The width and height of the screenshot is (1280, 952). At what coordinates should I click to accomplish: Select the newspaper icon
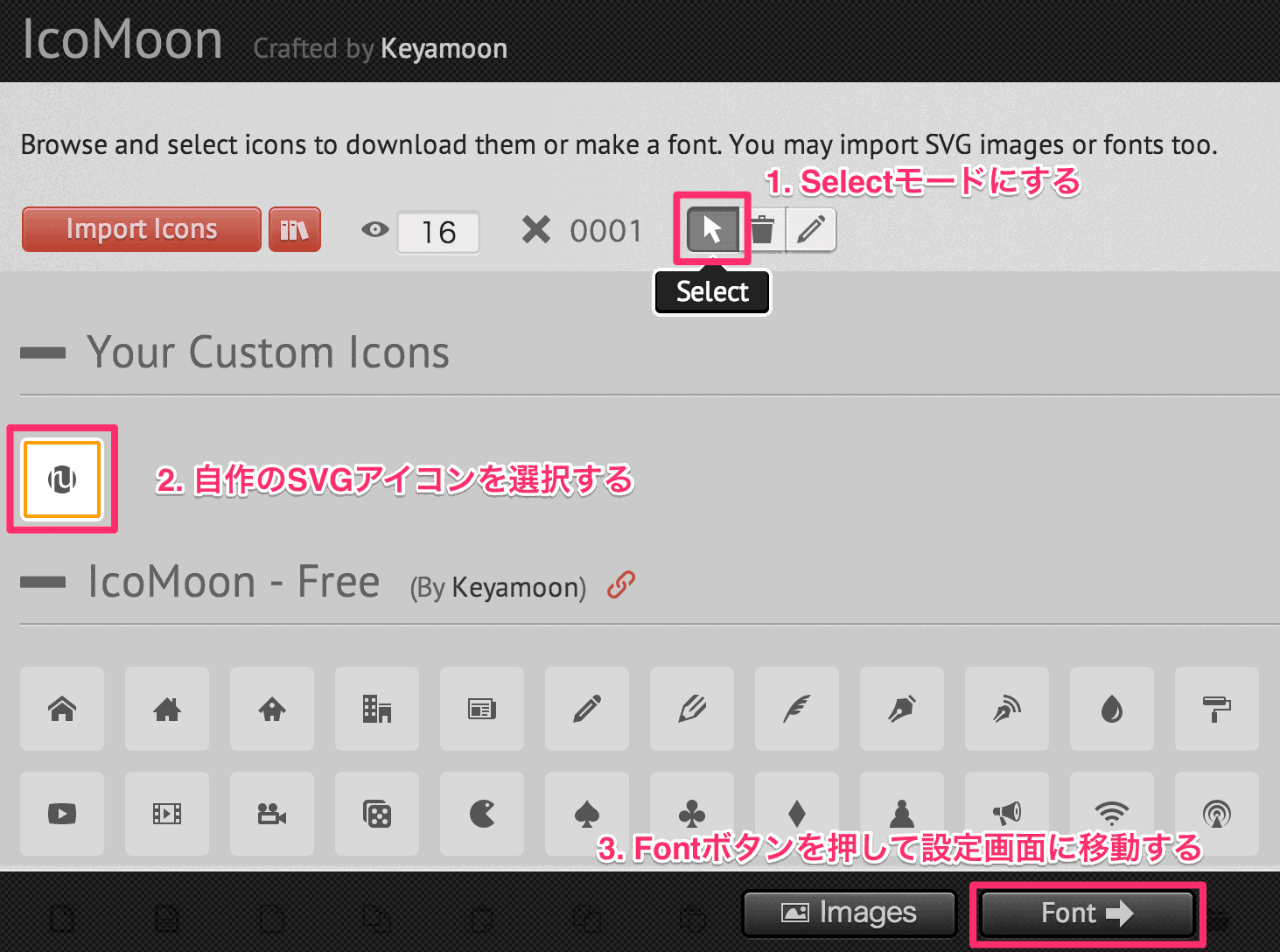tap(482, 709)
